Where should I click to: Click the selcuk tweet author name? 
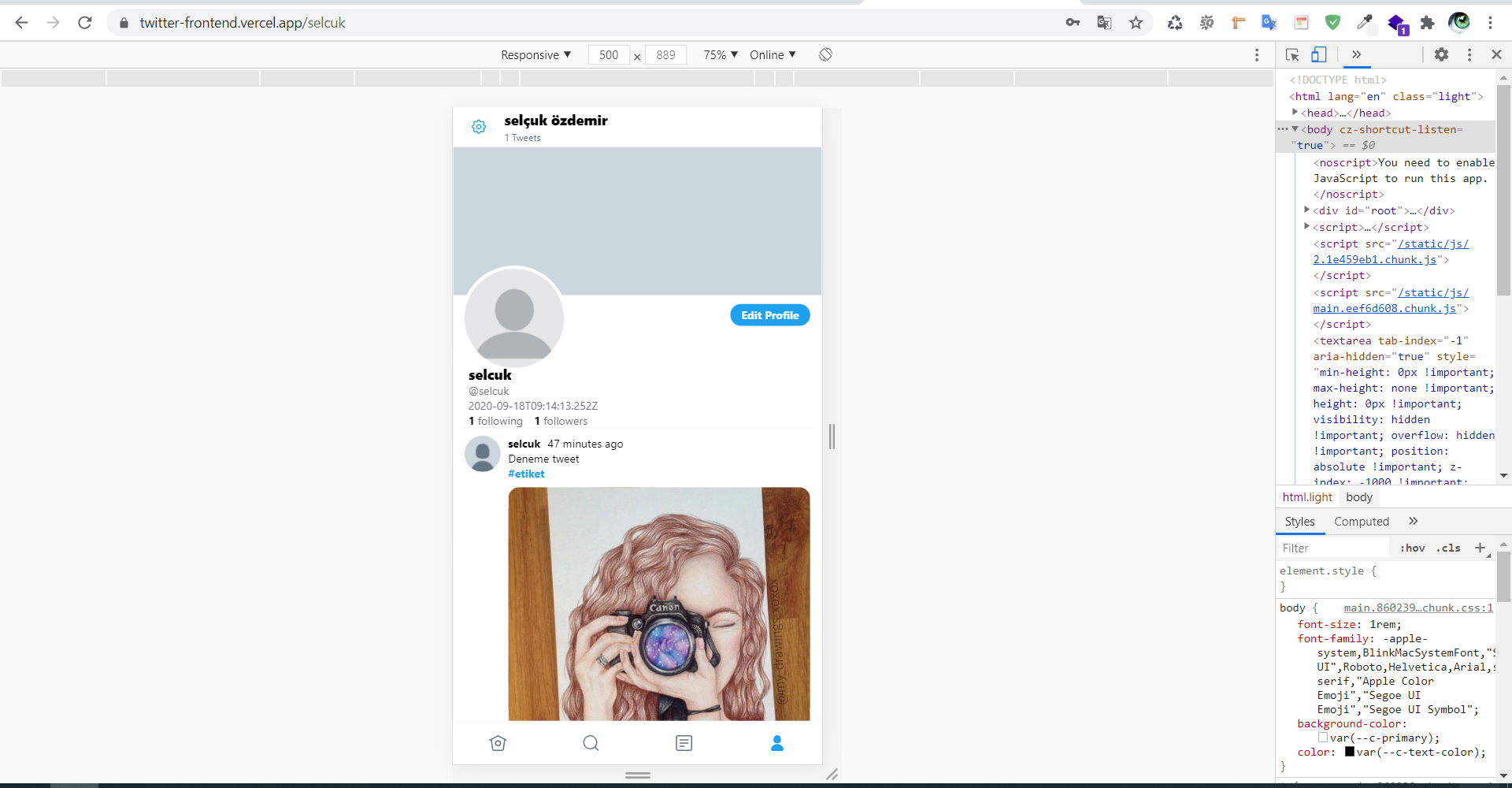[524, 444]
